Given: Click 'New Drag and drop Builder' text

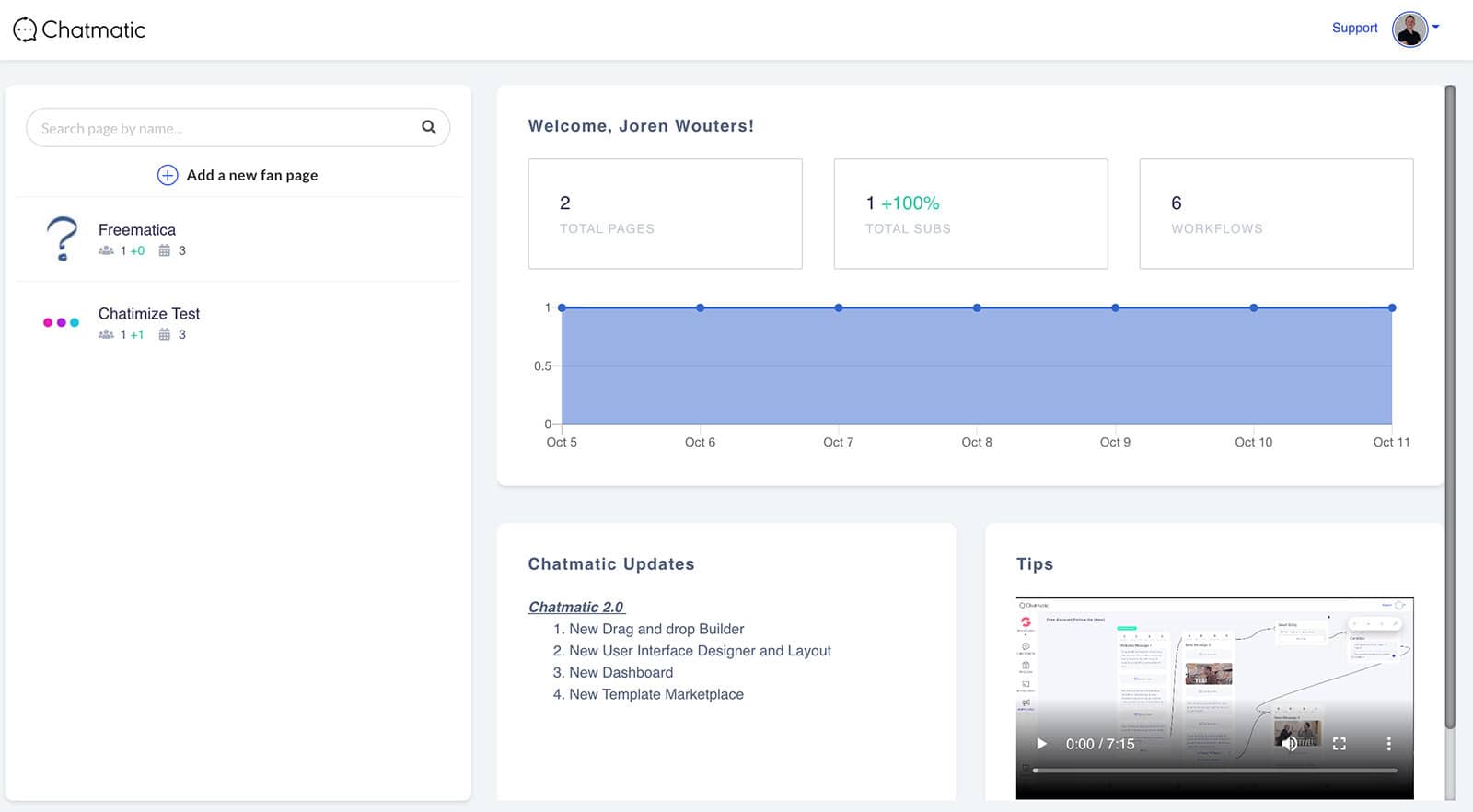Looking at the screenshot, I should coord(656,629).
